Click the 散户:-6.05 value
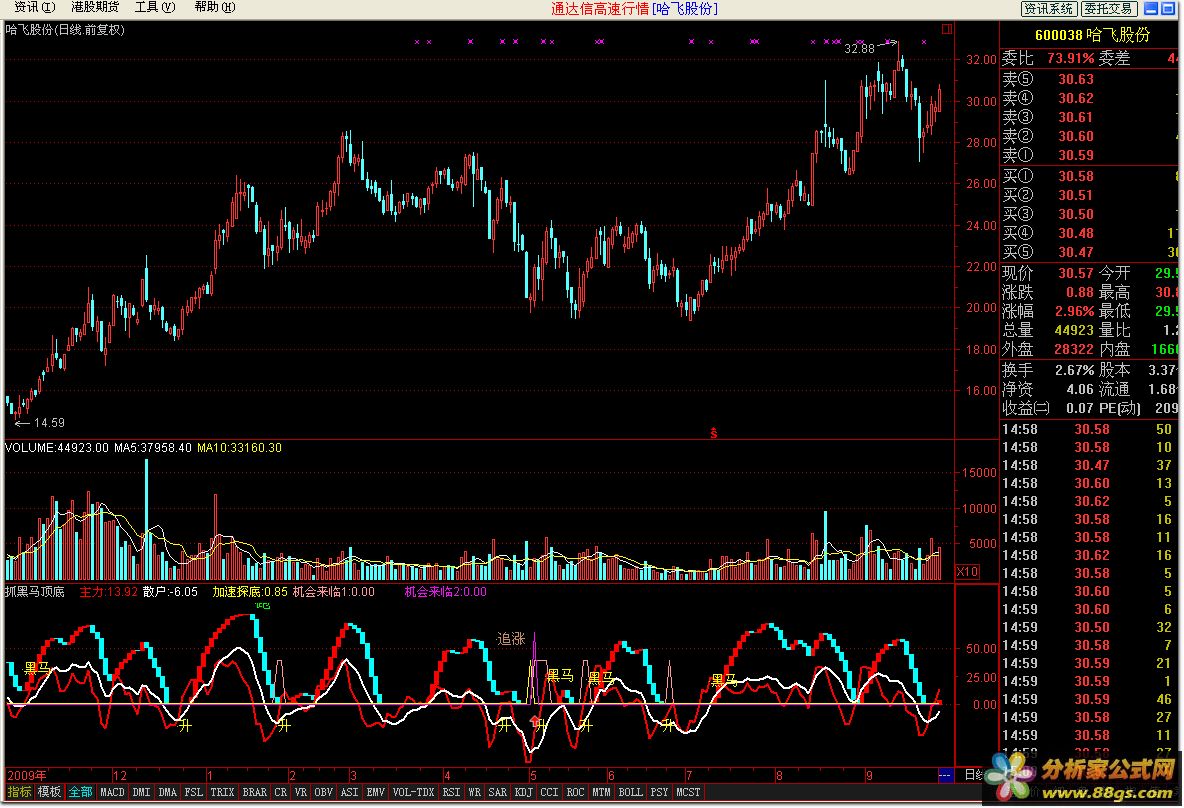The width and height of the screenshot is (1184, 808). click(x=170, y=592)
